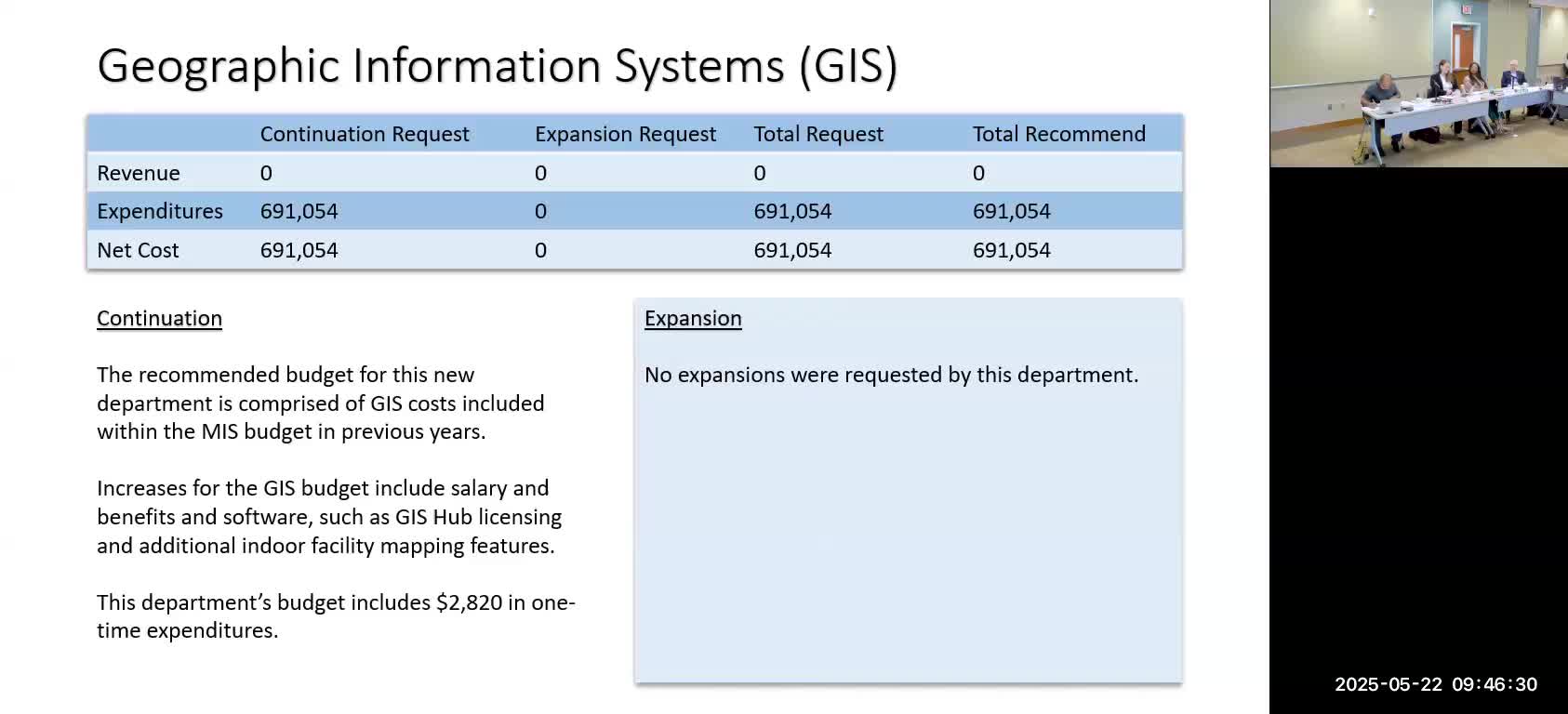The height and width of the screenshot is (714, 1568).
Task: Click the underlined Expansion heading
Action: tap(693, 319)
